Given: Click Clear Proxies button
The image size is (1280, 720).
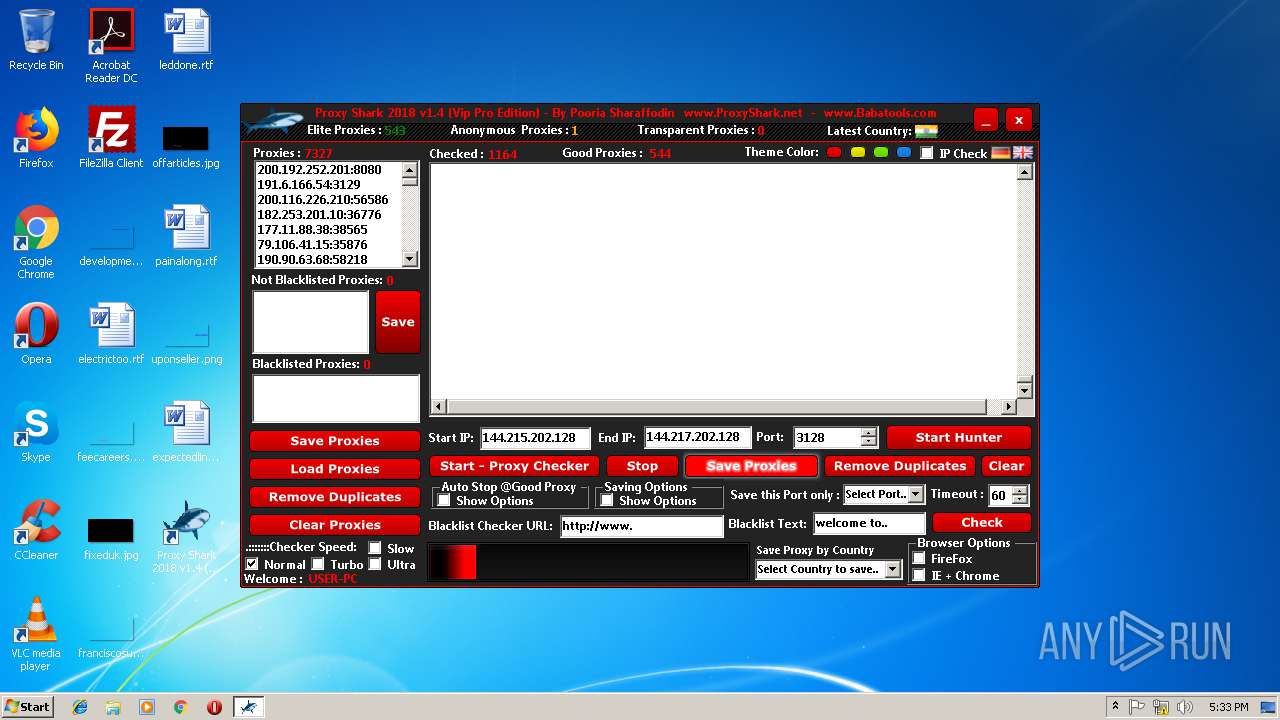Looking at the screenshot, I should pyautogui.click(x=335, y=525).
